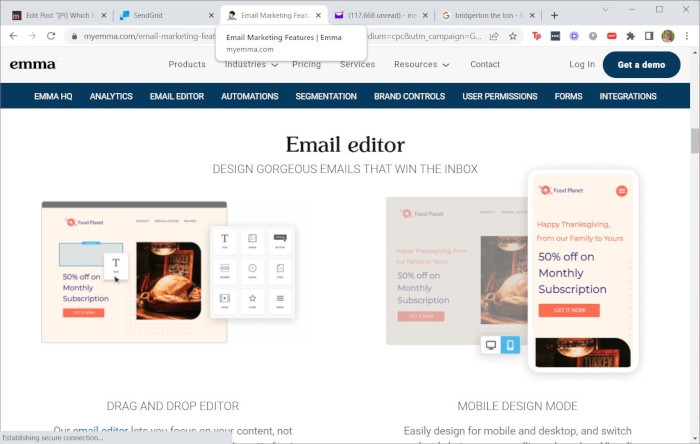Close the Email Marketing Features tab
Image resolution: width=700 pixels, height=444 pixels.
318,15
